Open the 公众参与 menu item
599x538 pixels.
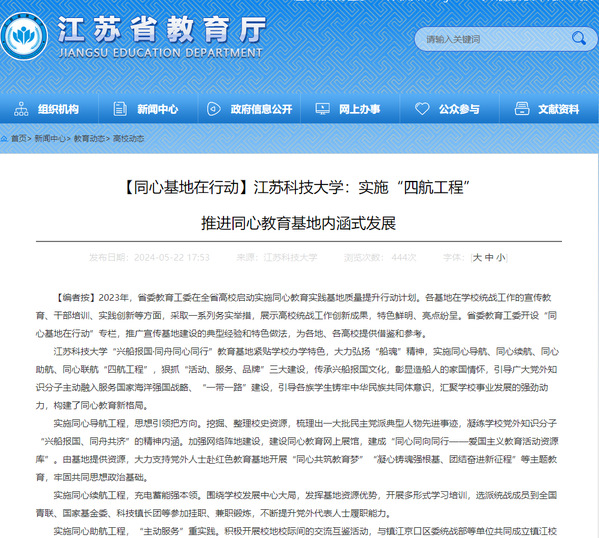459,109
